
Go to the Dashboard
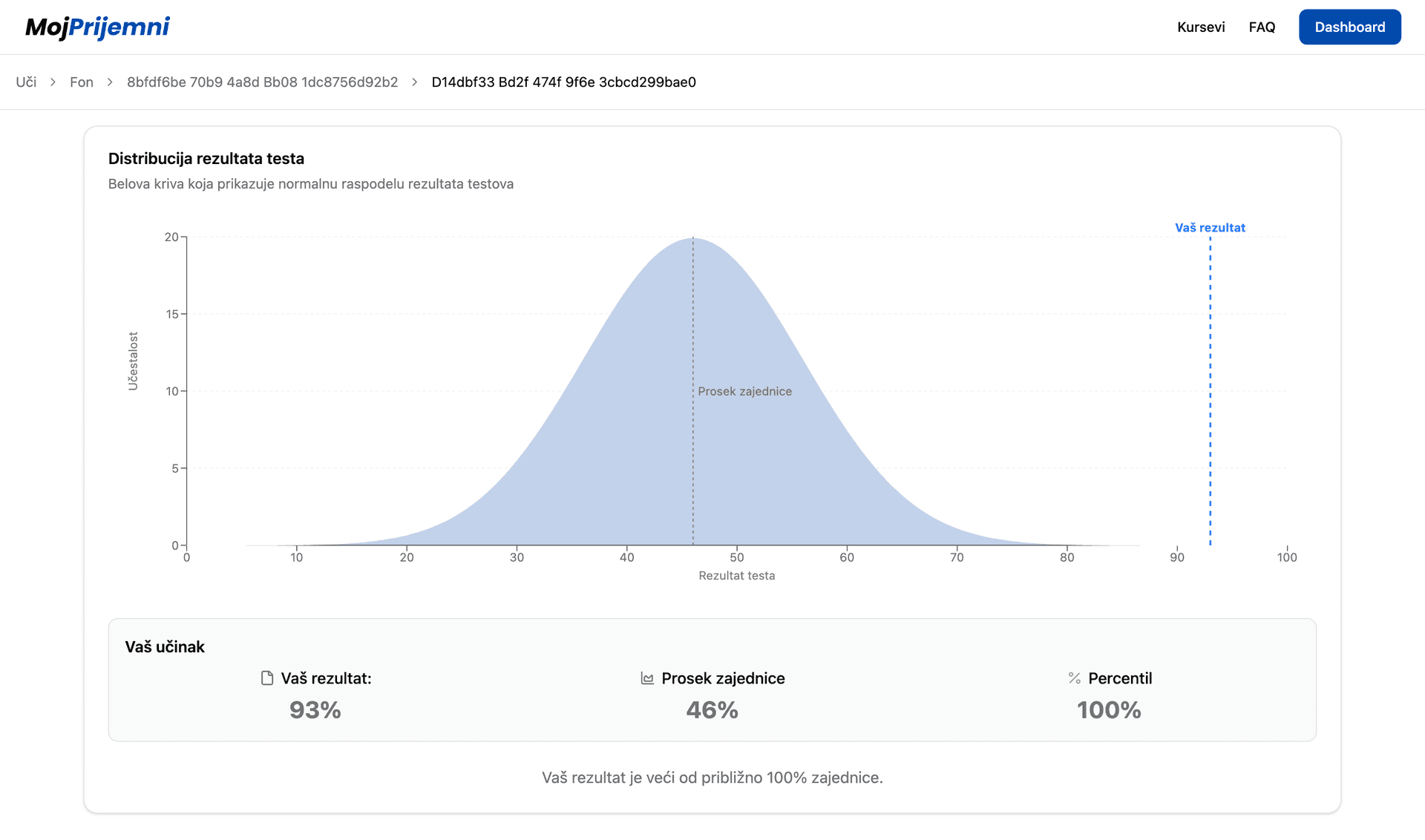tap(1349, 27)
